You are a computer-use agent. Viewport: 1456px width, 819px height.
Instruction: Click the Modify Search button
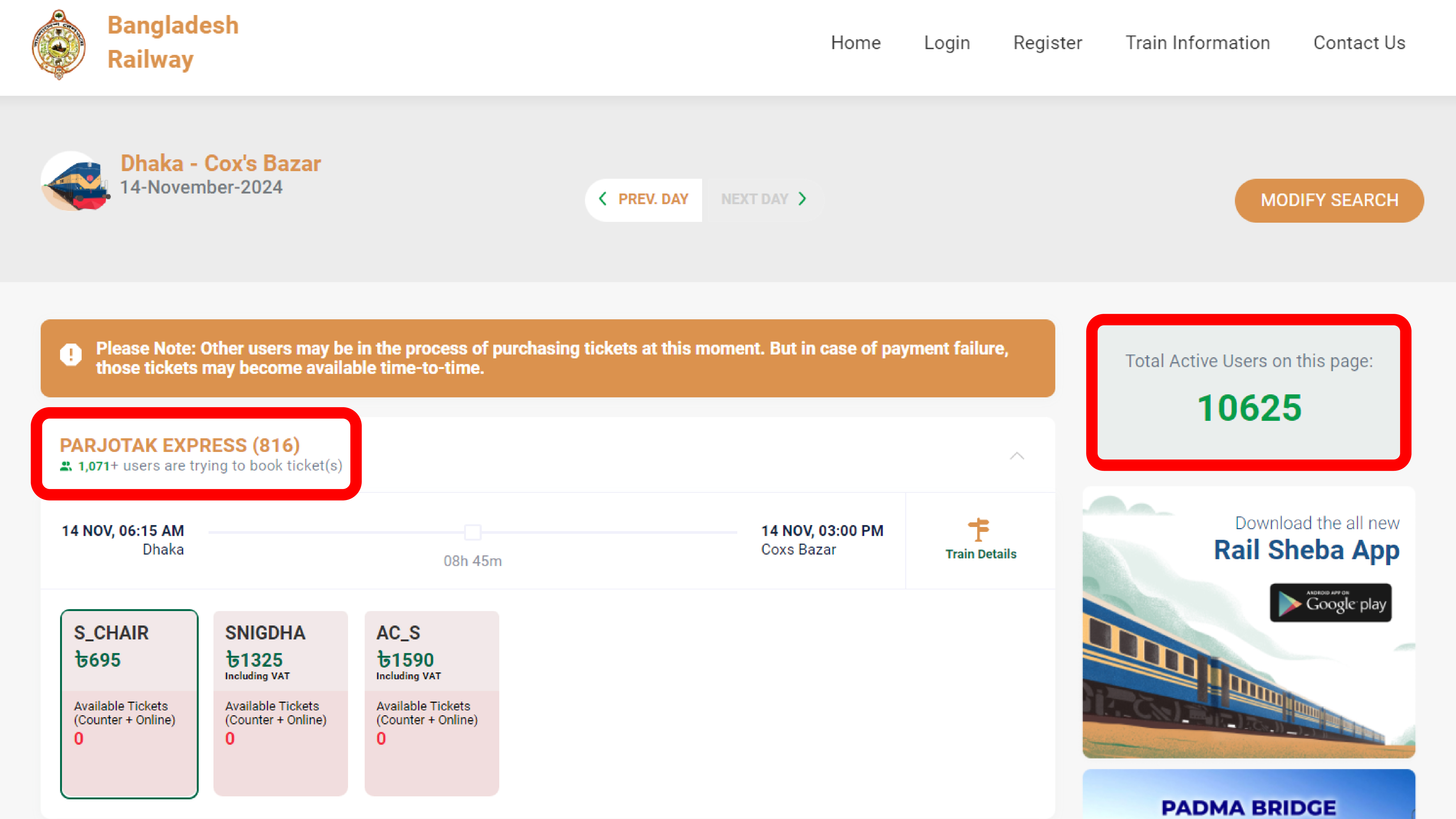click(x=1329, y=200)
